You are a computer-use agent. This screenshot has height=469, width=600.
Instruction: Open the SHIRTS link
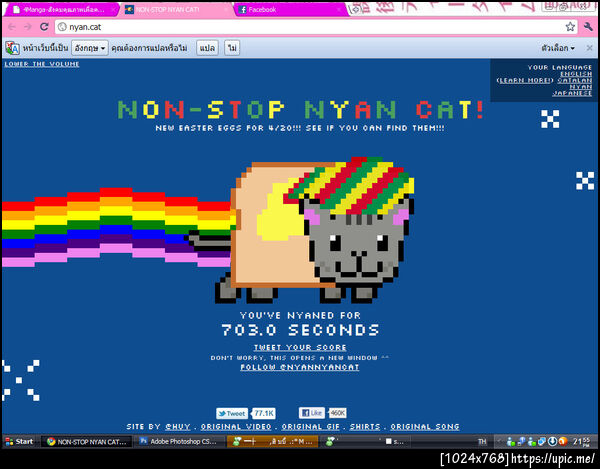pyautogui.click(x=365, y=427)
